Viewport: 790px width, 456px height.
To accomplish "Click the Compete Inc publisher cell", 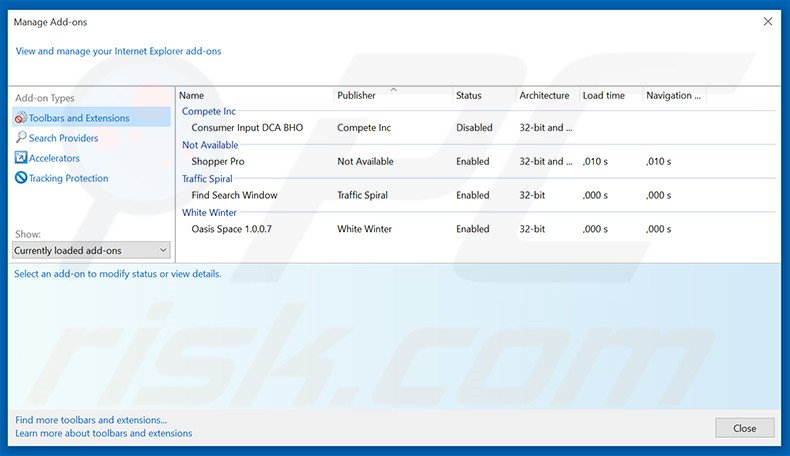I will [364, 128].
